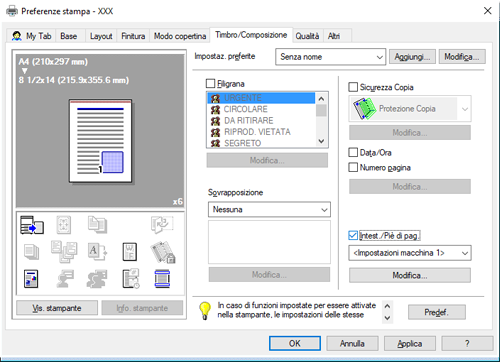500x362 pixels.
Task: Click the greyed letter A watermark icon
Action: (97, 252)
